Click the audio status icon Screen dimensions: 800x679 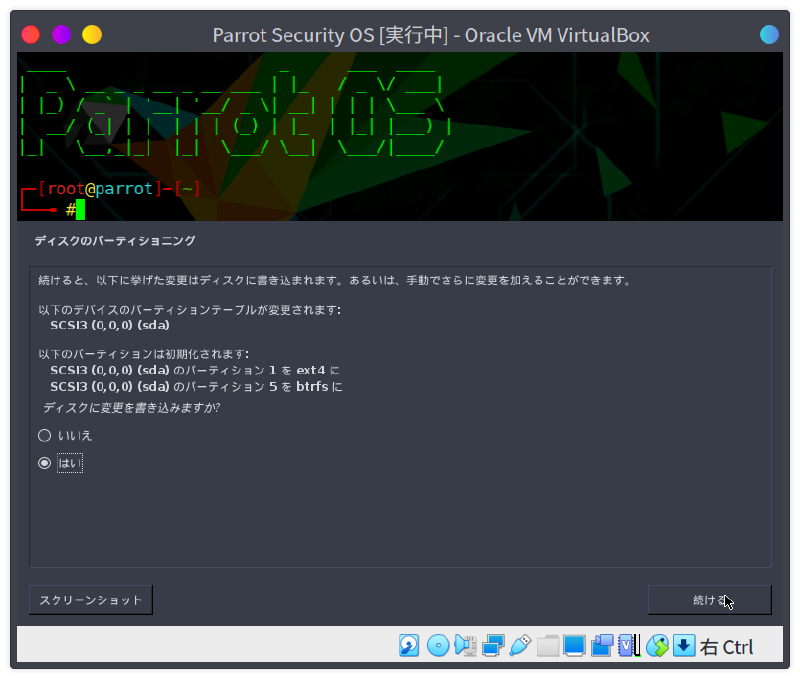pos(465,645)
